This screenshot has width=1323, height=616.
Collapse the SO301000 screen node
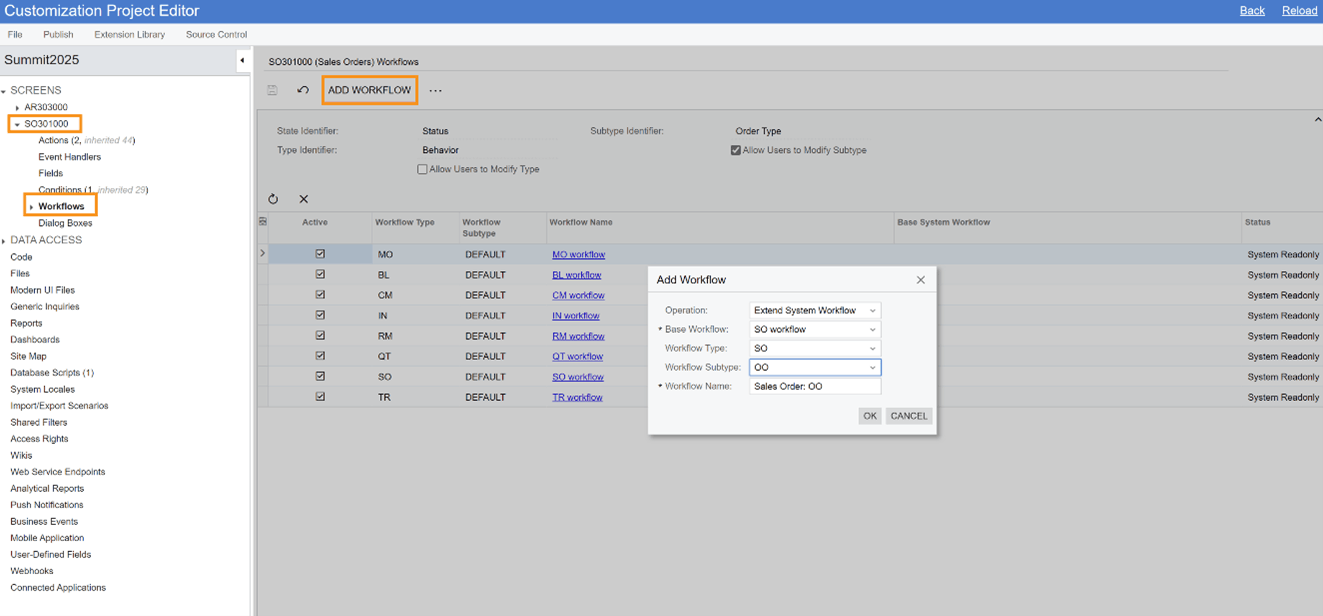point(17,124)
